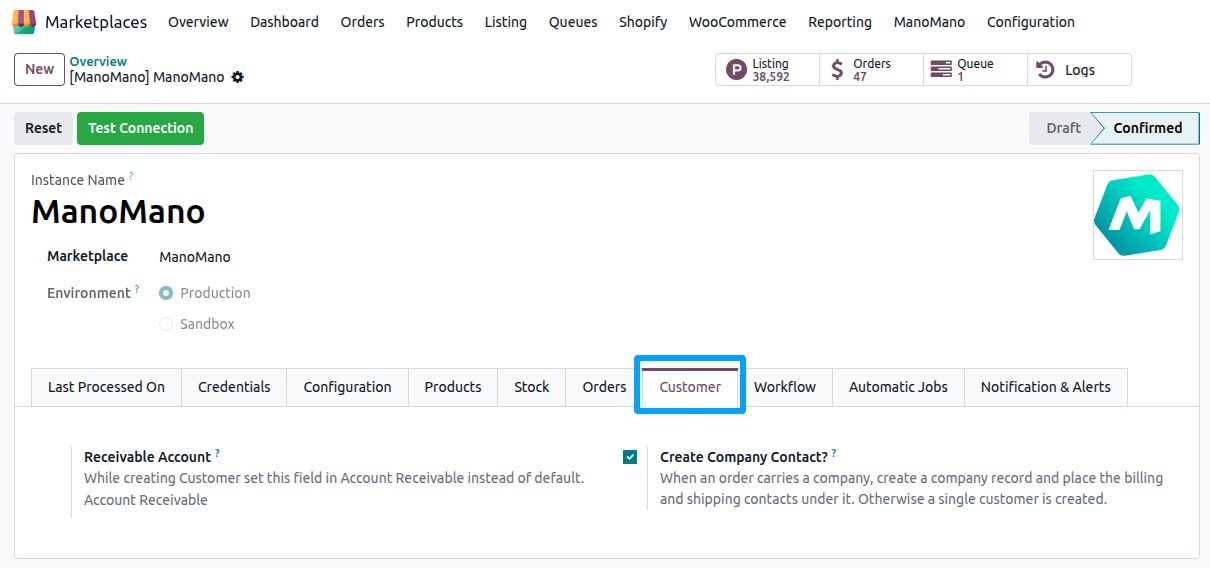Viewport: 1210px width, 568px height.
Task: Open the Reporting menu
Action: pyautogui.click(x=840, y=22)
